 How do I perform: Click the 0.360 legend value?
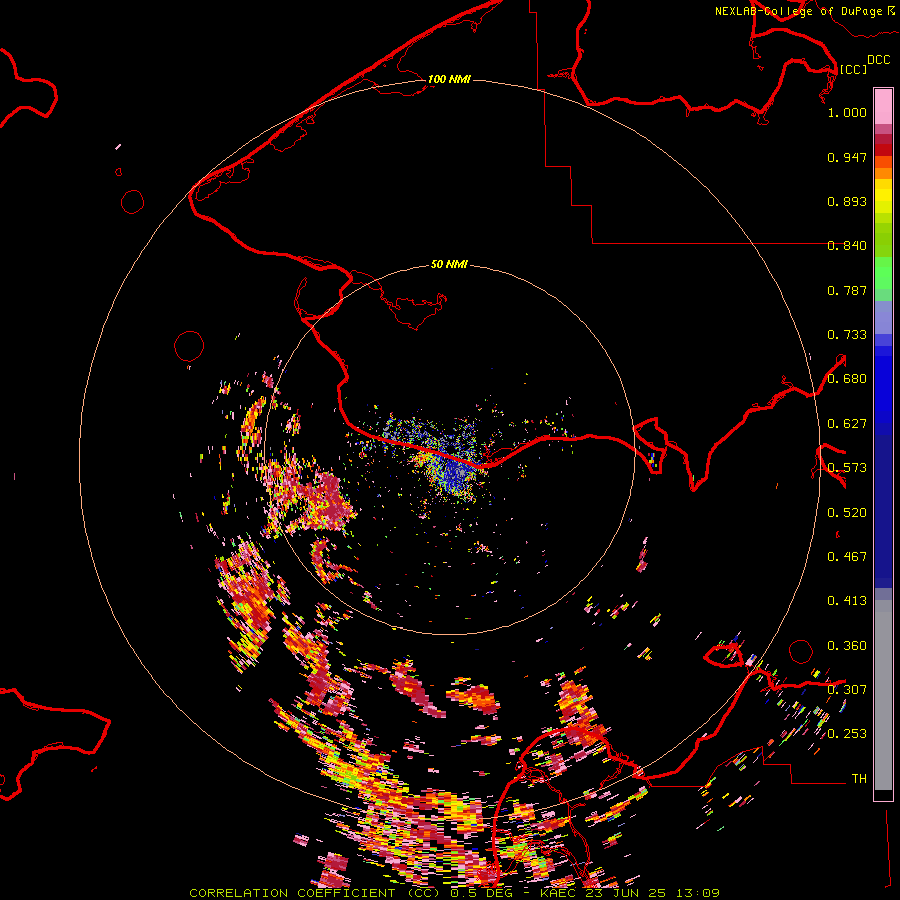coord(847,646)
